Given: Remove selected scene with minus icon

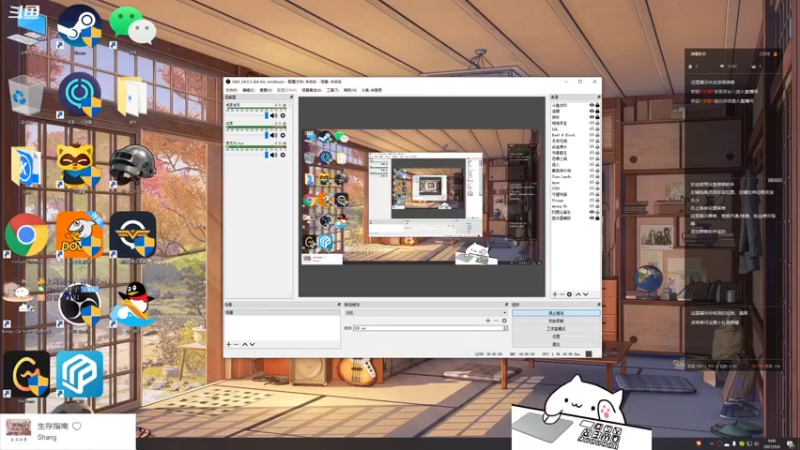Looking at the screenshot, I should (x=236, y=344).
